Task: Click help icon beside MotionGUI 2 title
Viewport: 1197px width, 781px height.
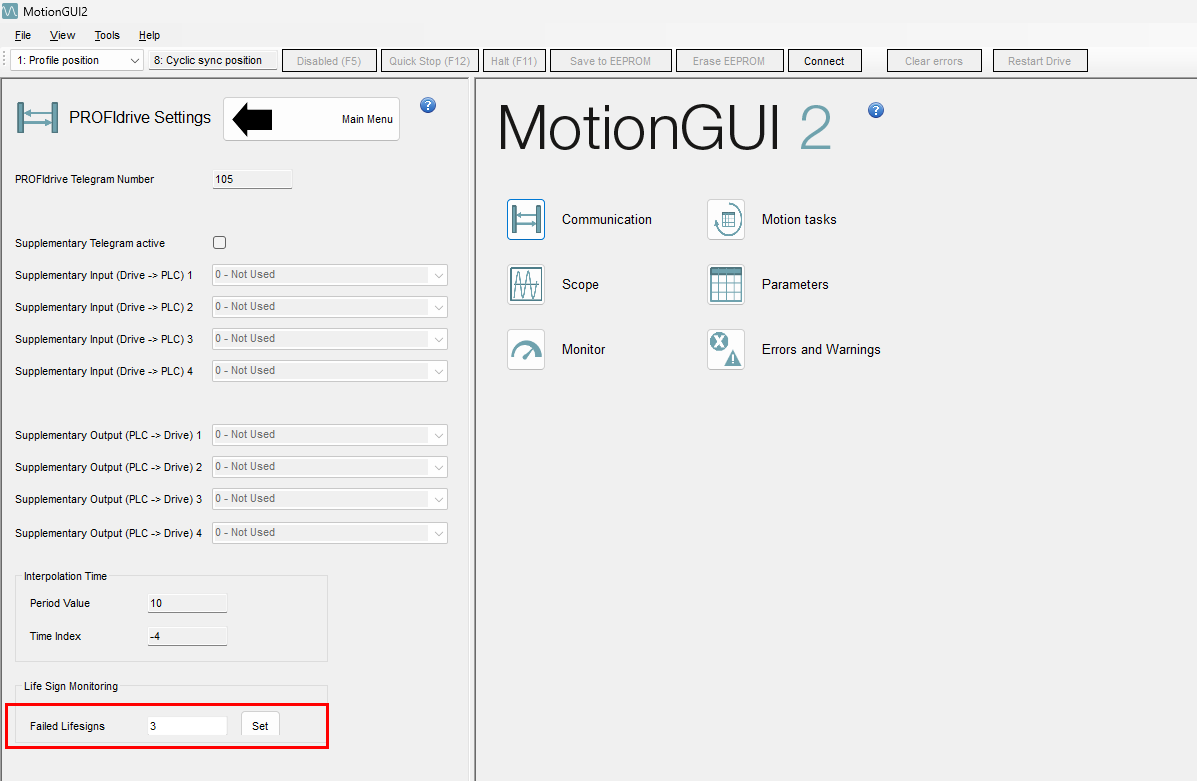Action: tap(876, 110)
